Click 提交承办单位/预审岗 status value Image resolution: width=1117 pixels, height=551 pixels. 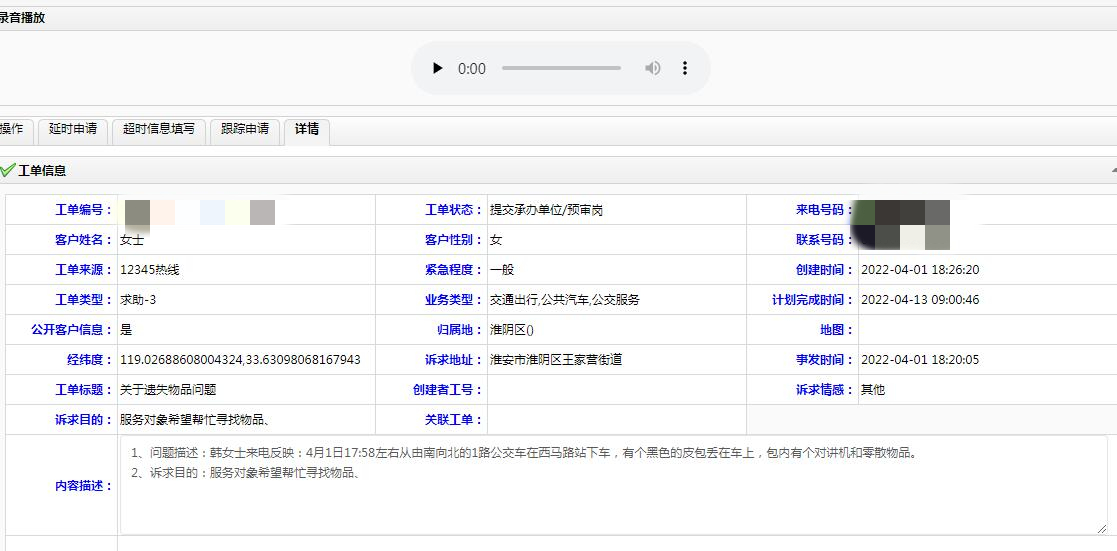click(x=546, y=210)
